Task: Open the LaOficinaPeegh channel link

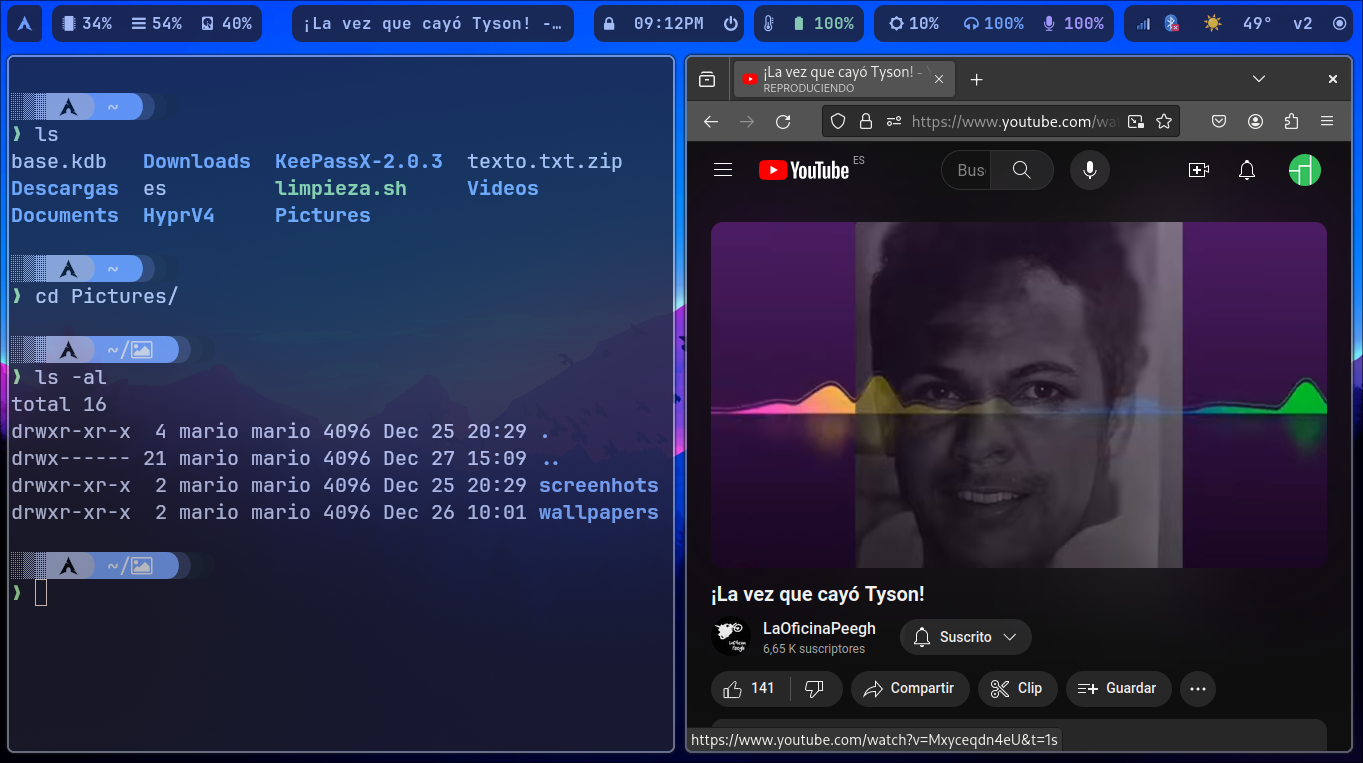Action: point(819,629)
